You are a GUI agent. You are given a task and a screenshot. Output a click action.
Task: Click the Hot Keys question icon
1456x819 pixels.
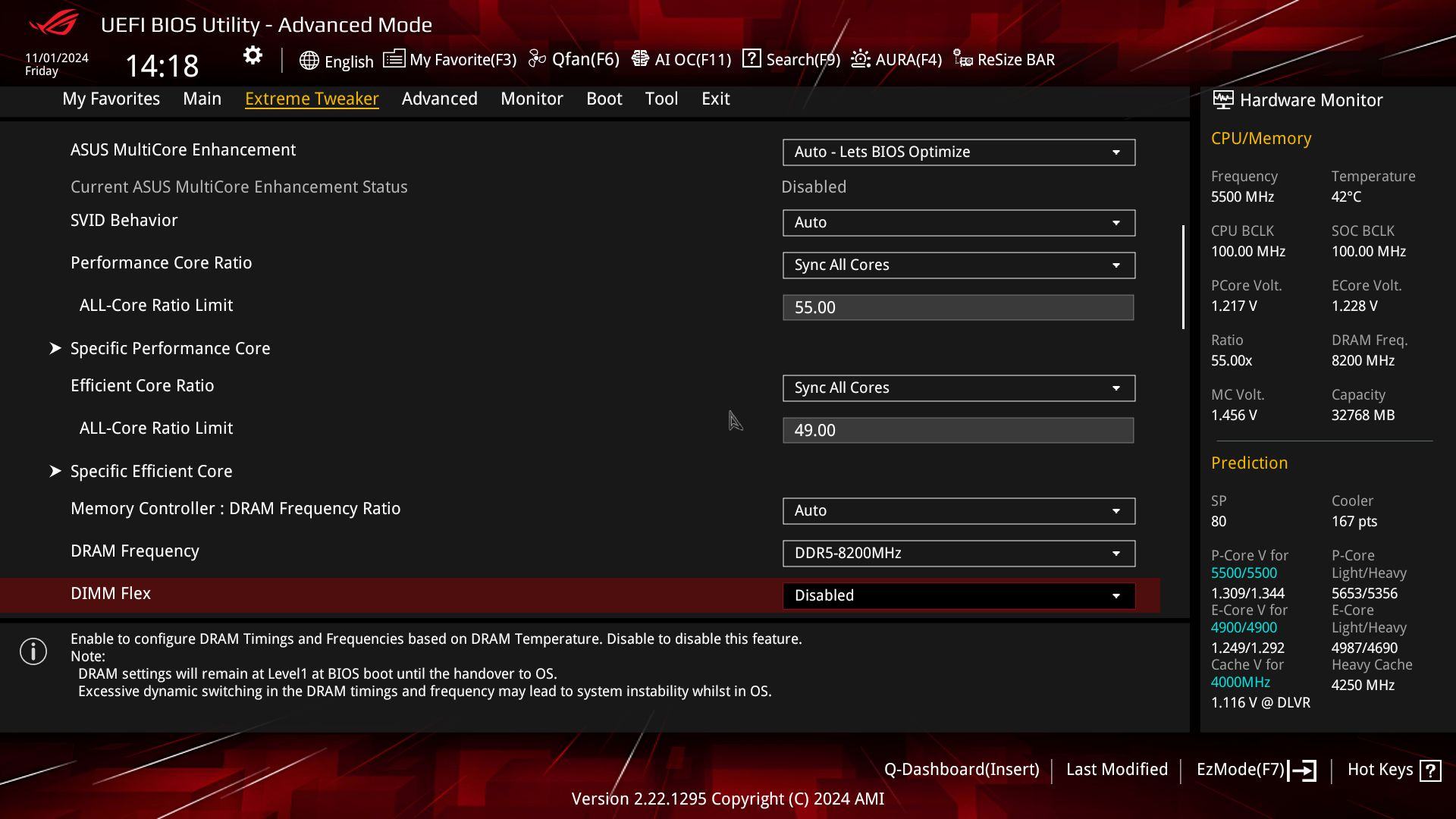(1430, 770)
